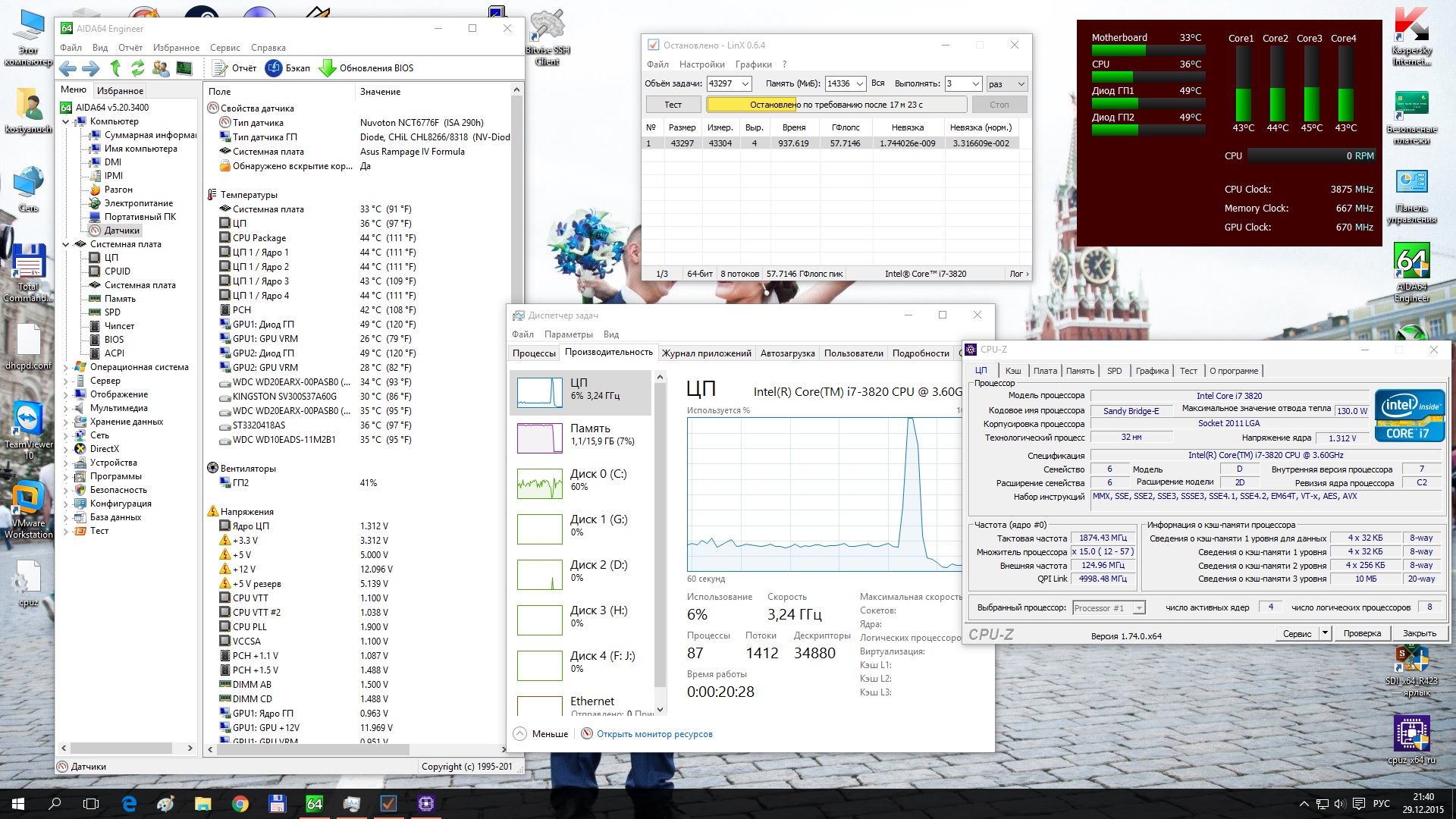Click the green Up arrow in AIDA64 toolbar
The height and width of the screenshot is (819, 1456).
[x=115, y=68]
